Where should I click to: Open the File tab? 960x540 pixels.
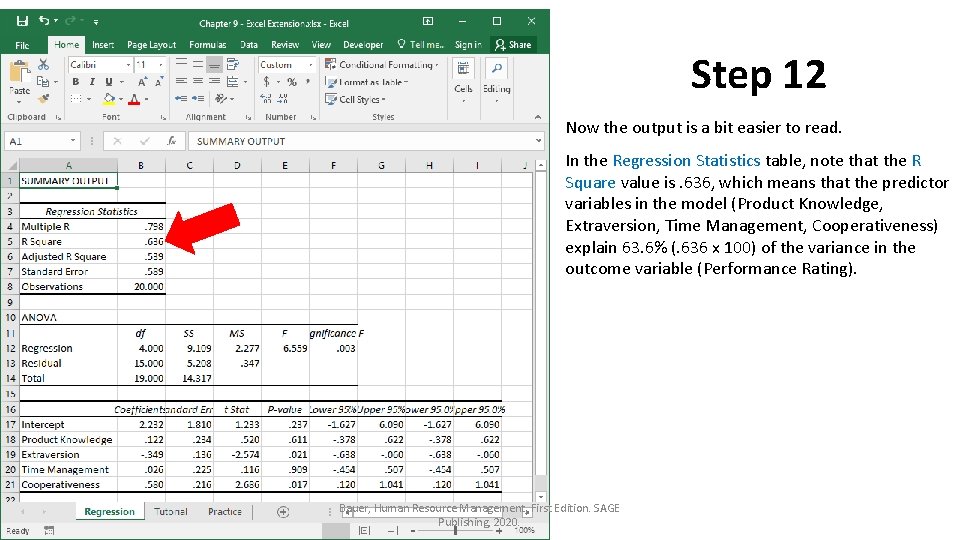(23, 45)
